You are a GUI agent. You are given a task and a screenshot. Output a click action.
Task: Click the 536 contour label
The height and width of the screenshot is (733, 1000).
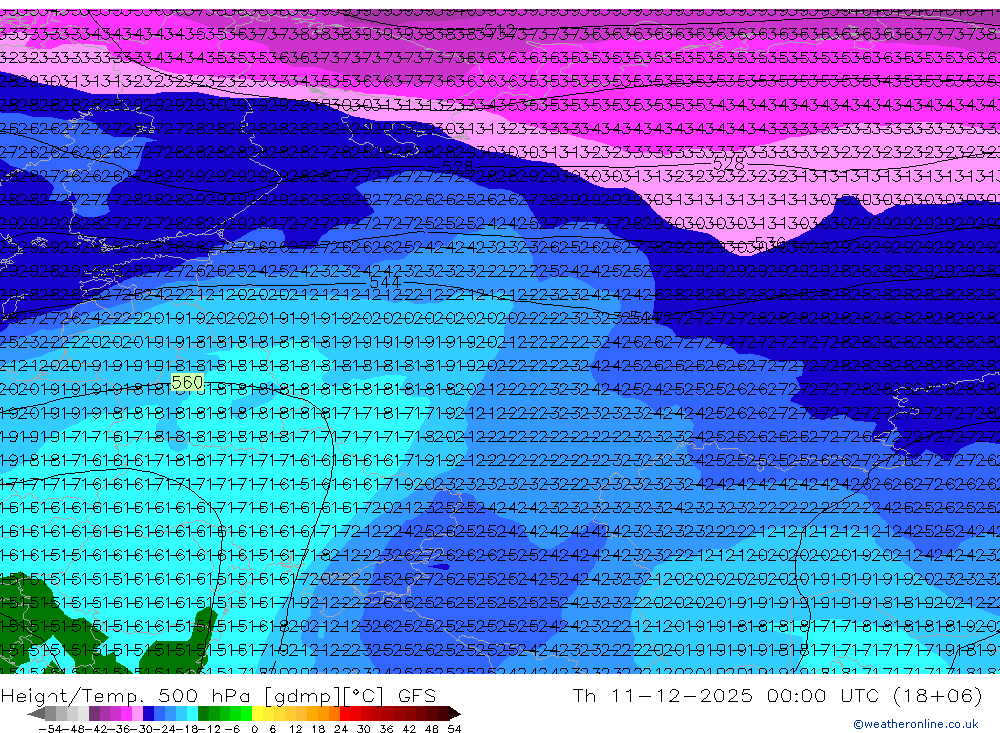tap(770, 242)
